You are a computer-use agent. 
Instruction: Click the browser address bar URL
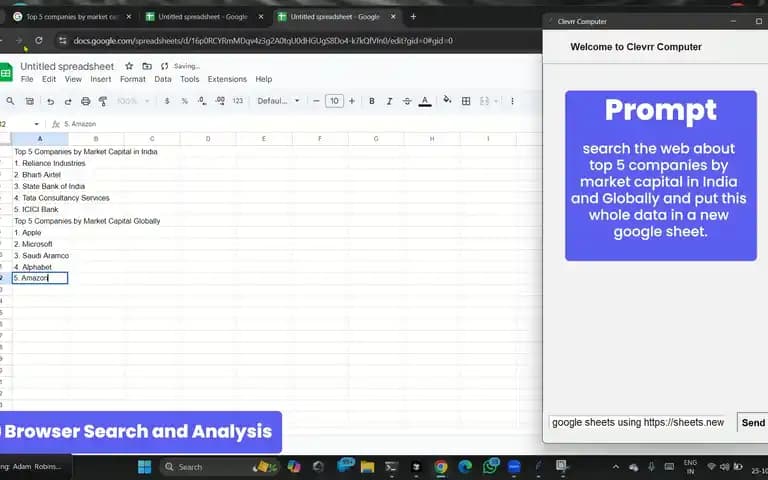263,41
